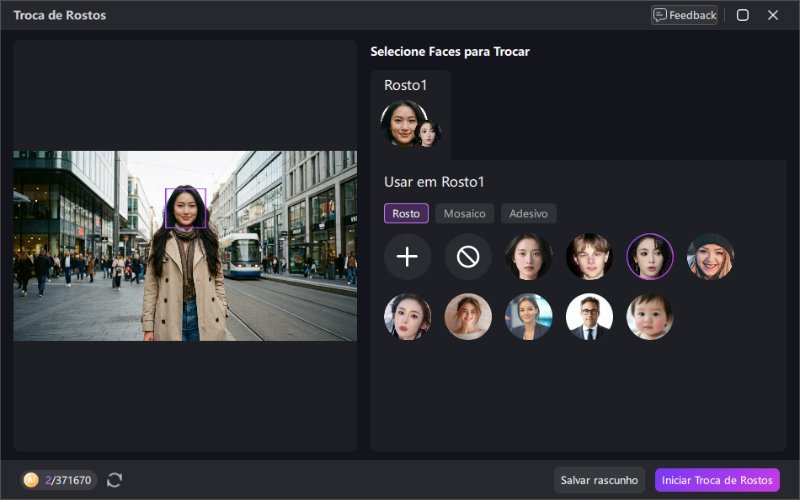Click the face detection box in preview
The image size is (800, 500).
185,208
